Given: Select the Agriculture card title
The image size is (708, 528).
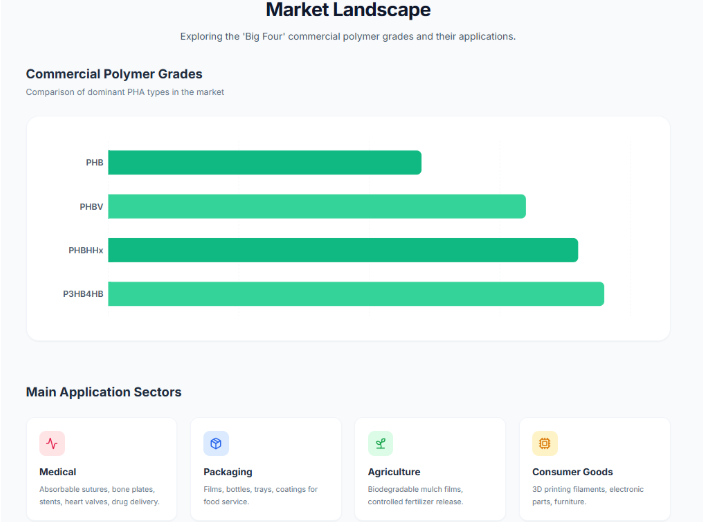Looking at the screenshot, I should tap(394, 472).
